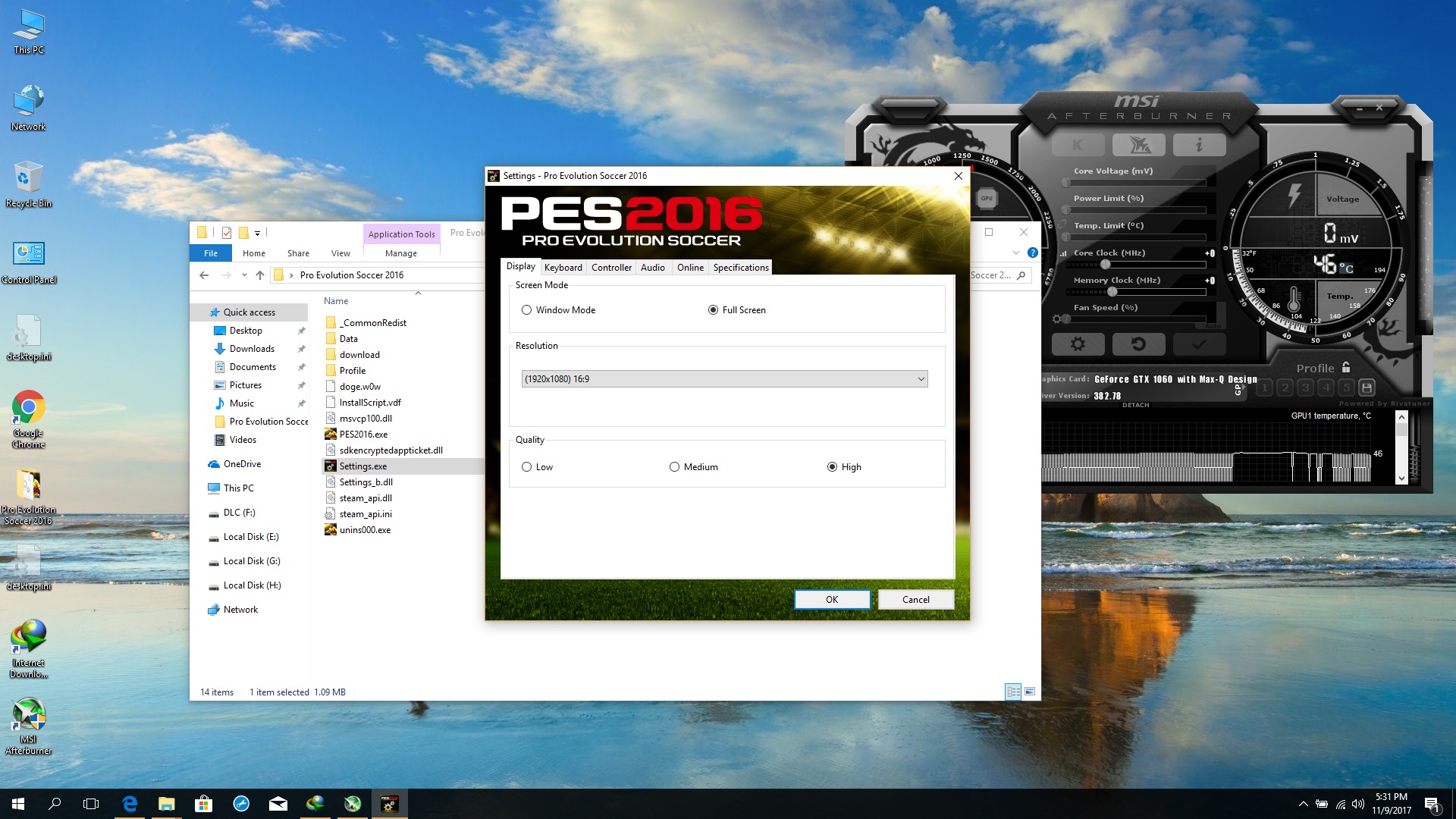Select Settings.exe in the file list
The height and width of the screenshot is (819, 1456).
pos(362,466)
